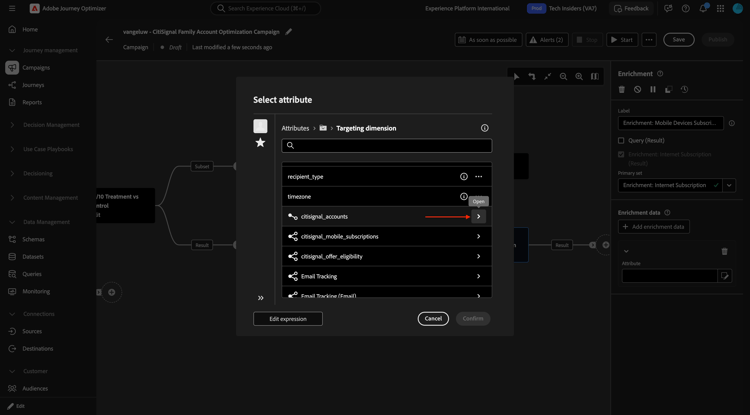Open the Feedback button

tap(631, 8)
